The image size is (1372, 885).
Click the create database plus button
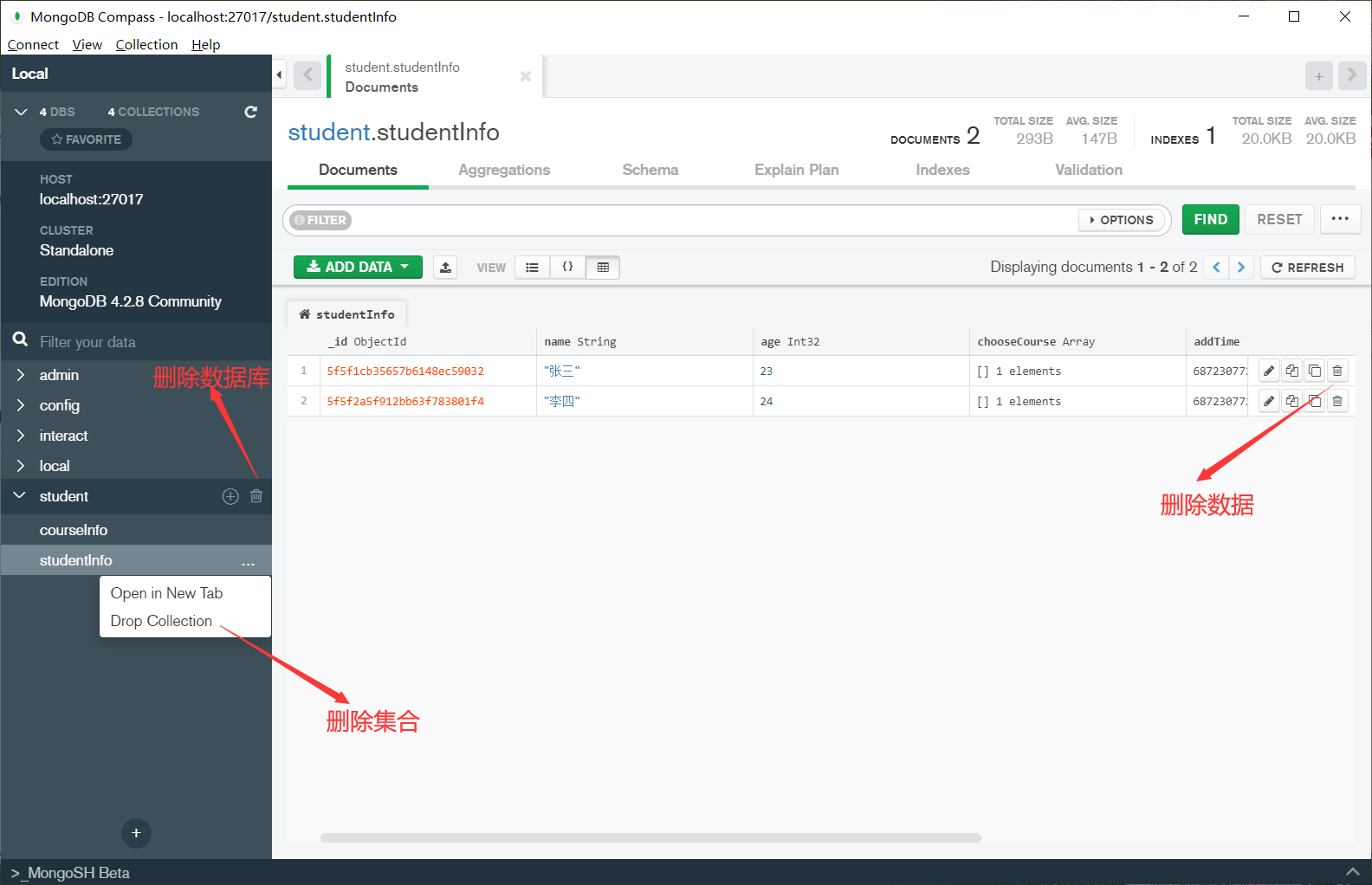[x=136, y=833]
